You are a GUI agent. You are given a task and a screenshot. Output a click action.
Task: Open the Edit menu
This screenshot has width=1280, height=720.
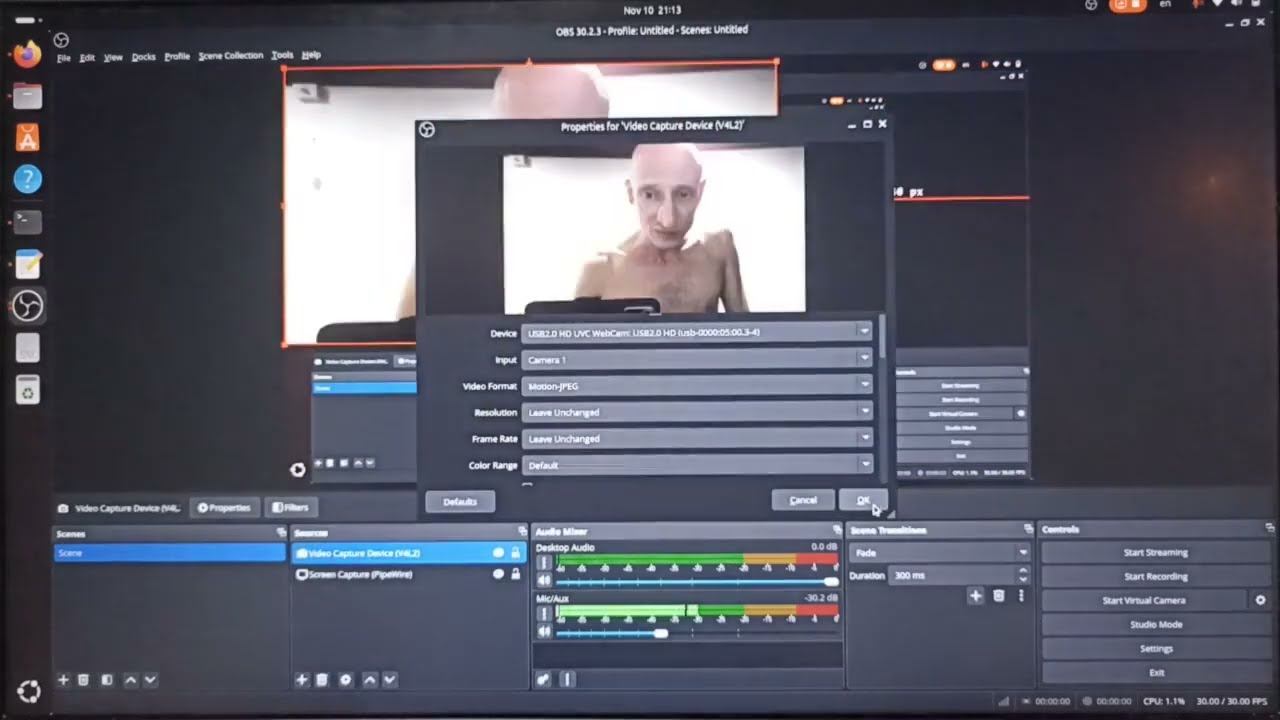coord(87,58)
